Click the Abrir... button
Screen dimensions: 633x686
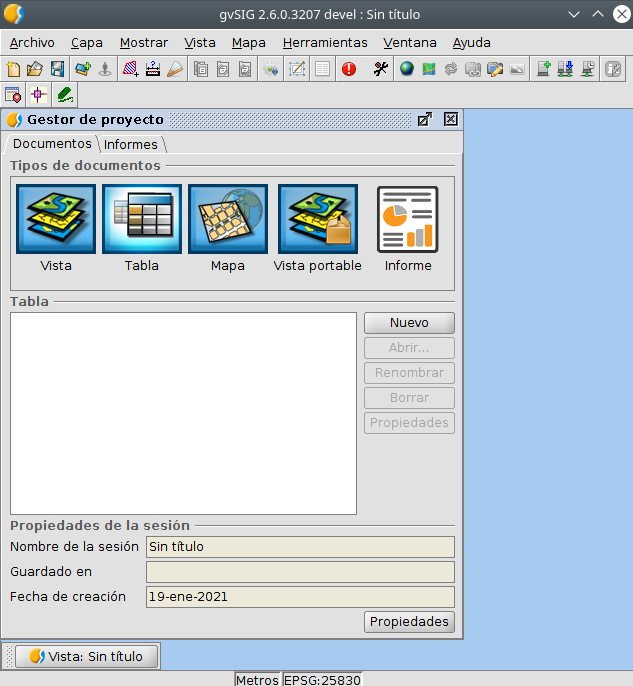coord(409,348)
